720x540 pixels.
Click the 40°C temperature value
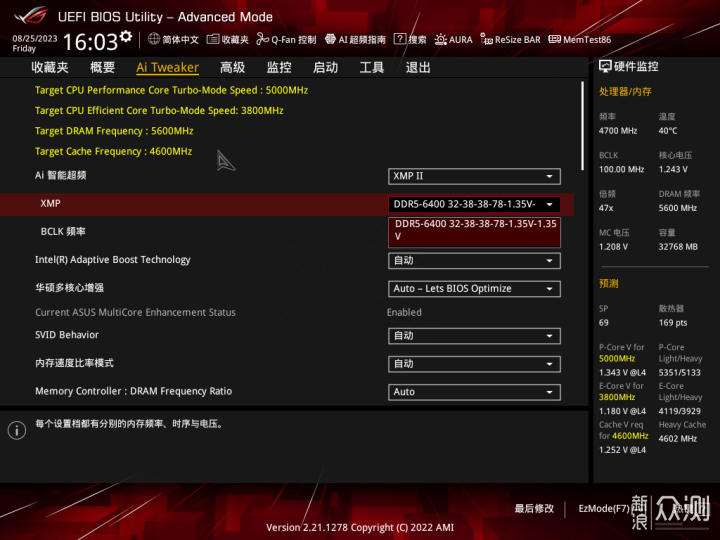pos(668,131)
